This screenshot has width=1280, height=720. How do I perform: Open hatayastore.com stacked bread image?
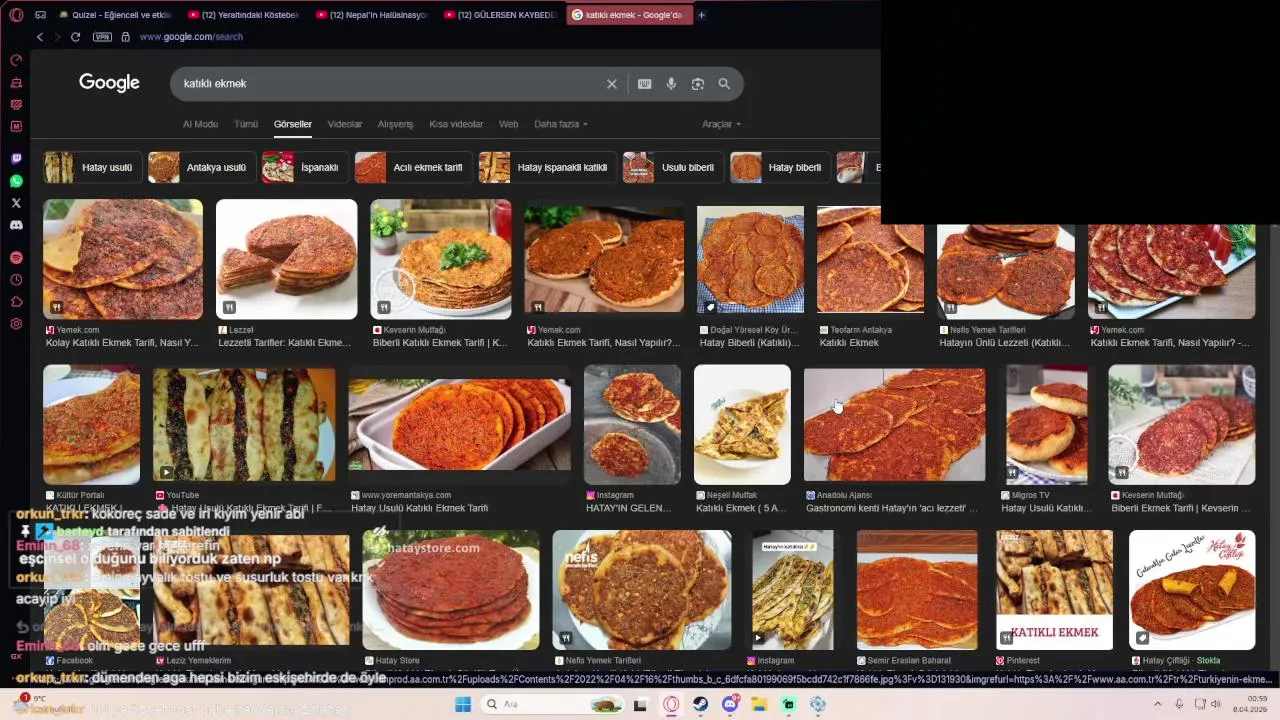coord(451,590)
